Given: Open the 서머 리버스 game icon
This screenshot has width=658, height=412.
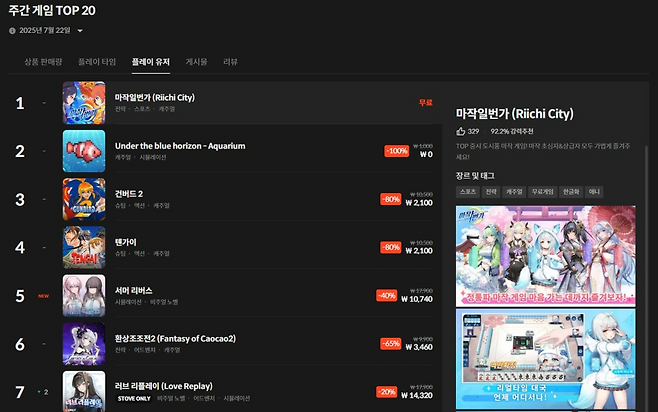Looking at the screenshot, I should click(x=84, y=296).
